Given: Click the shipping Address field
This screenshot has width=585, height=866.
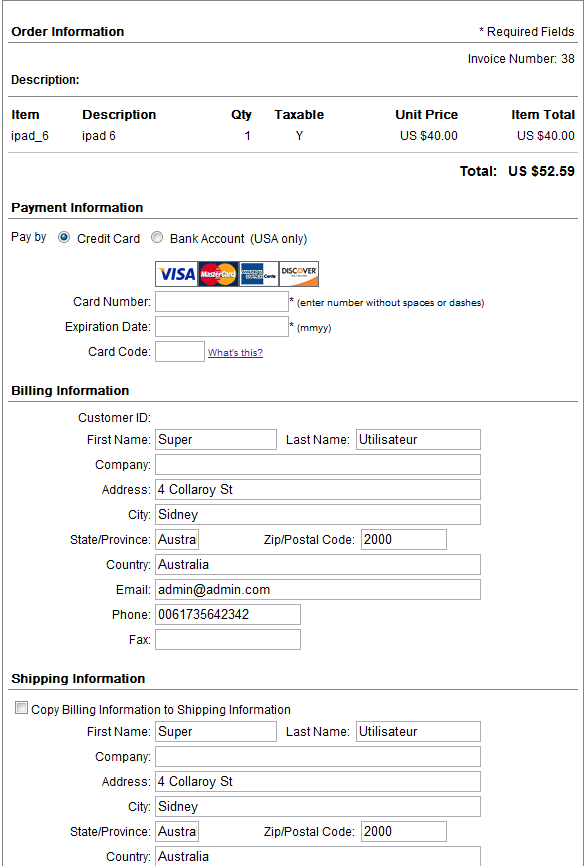Looking at the screenshot, I should pyautogui.click(x=318, y=781).
